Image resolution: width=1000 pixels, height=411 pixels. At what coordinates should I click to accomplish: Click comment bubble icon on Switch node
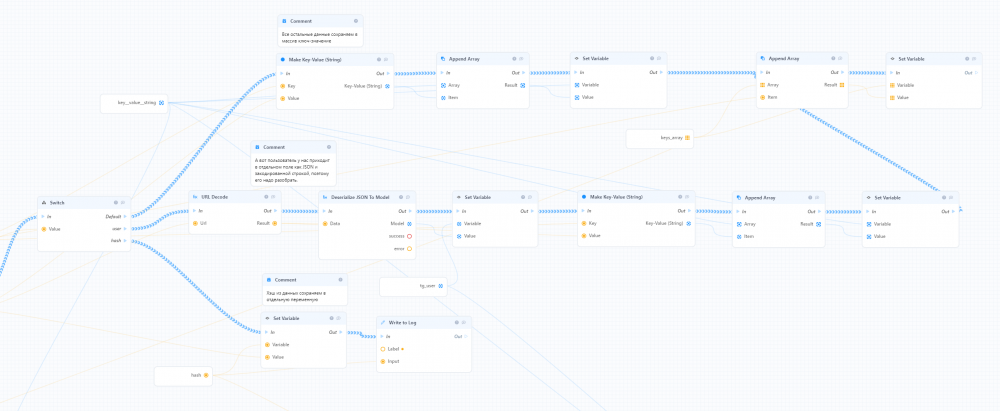click(x=124, y=202)
